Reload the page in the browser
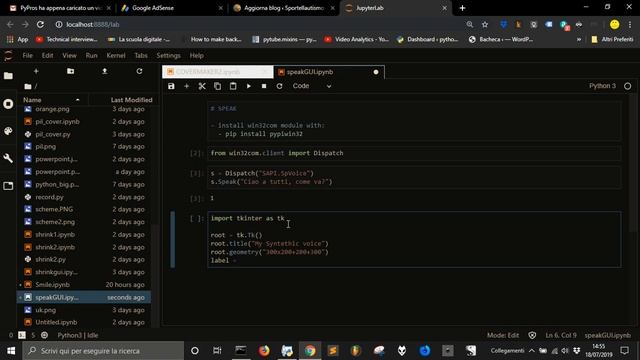Image resolution: width=640 pixels, height=360 pixels. pyautogui.click(x=40, y=24)
